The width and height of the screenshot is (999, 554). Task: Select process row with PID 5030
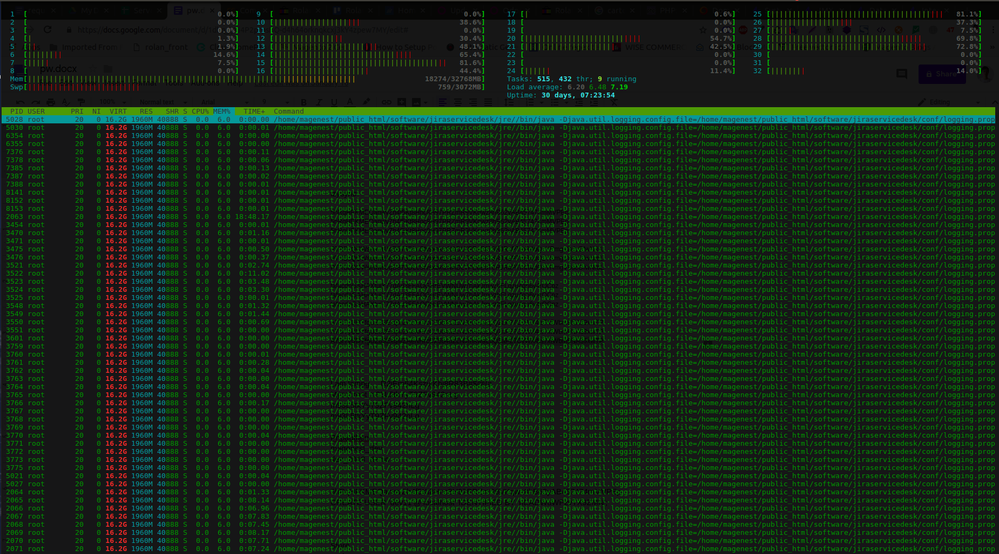(x=498, y=128)
